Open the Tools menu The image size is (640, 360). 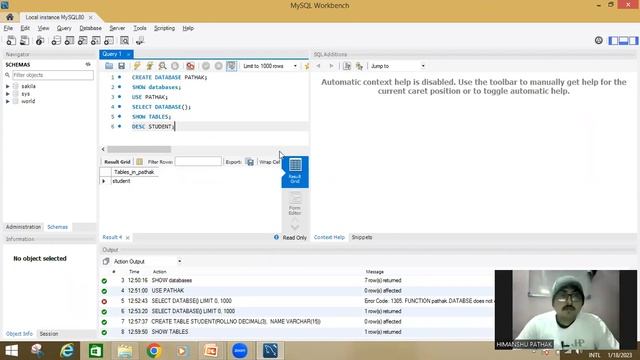coord(140,28)
